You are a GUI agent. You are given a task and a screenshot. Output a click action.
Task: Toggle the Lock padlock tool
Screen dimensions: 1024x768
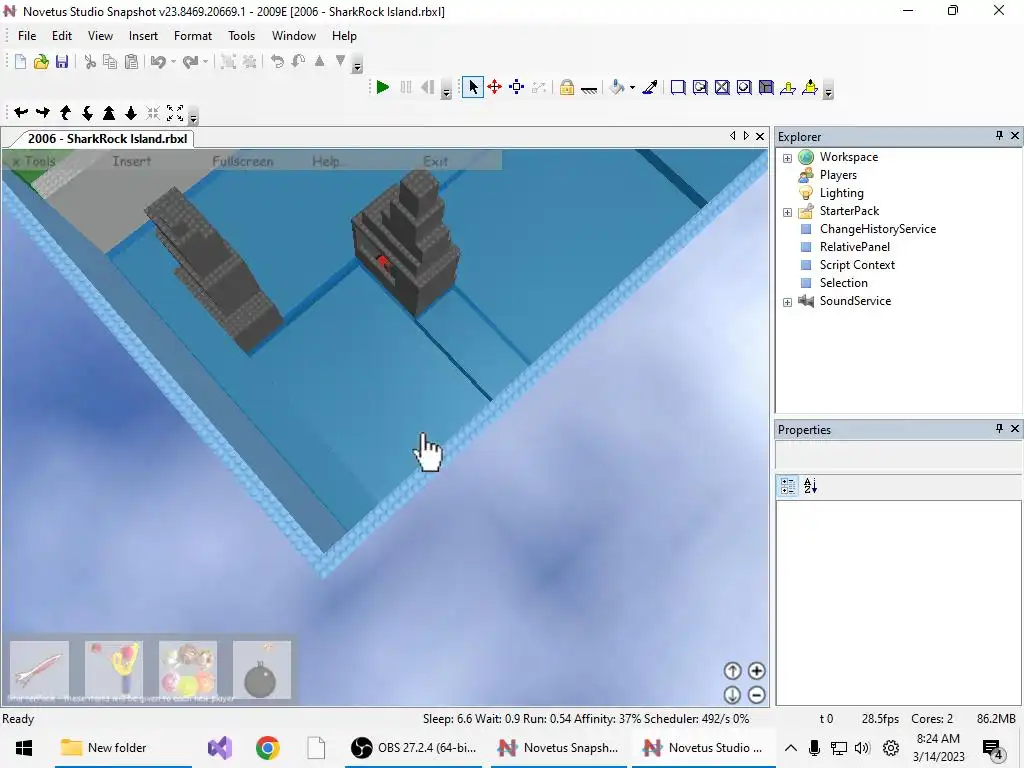coord(567,87)
